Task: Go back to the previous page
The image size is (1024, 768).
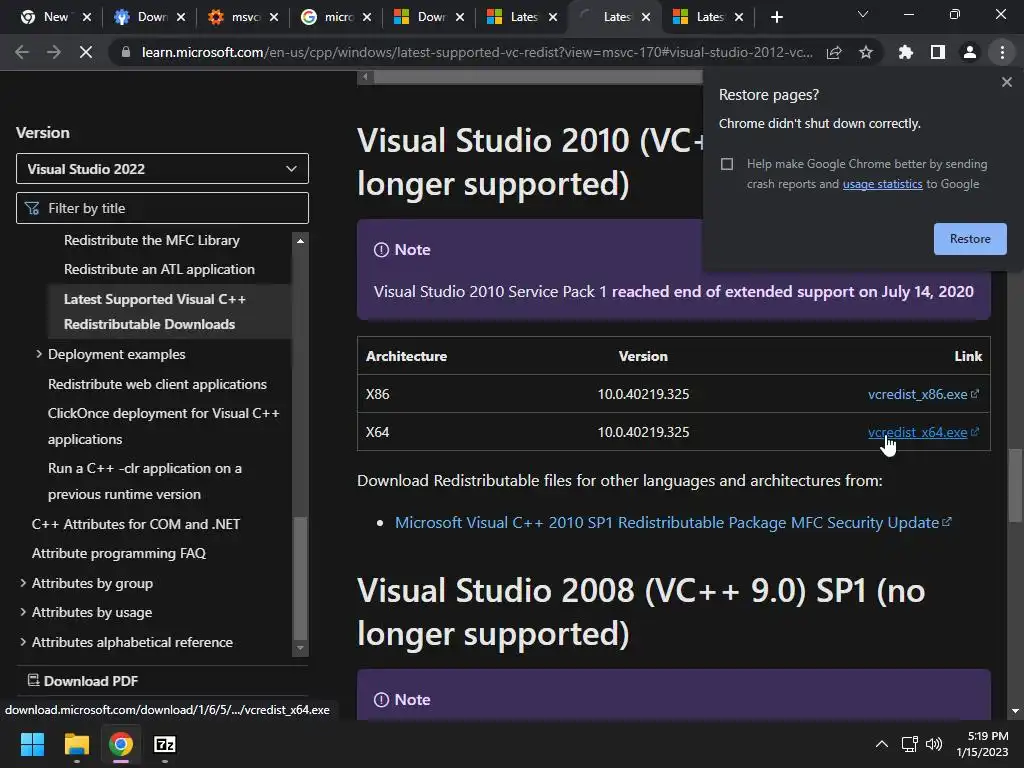Action: tap(22, 52)
